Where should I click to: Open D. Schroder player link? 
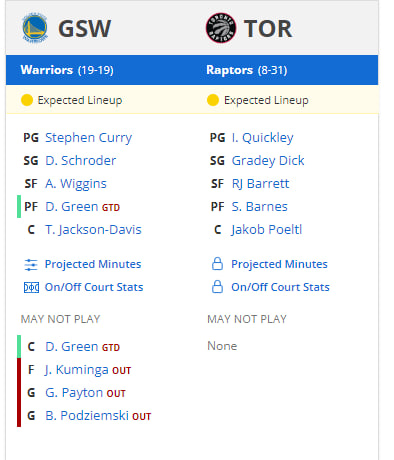81,161
